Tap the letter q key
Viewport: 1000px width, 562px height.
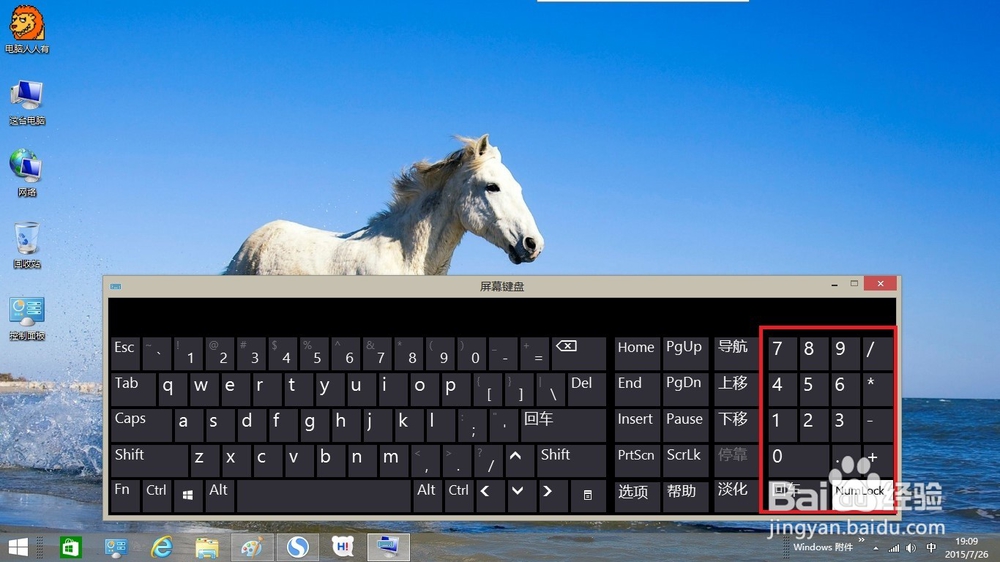click(x=172, y=389)
